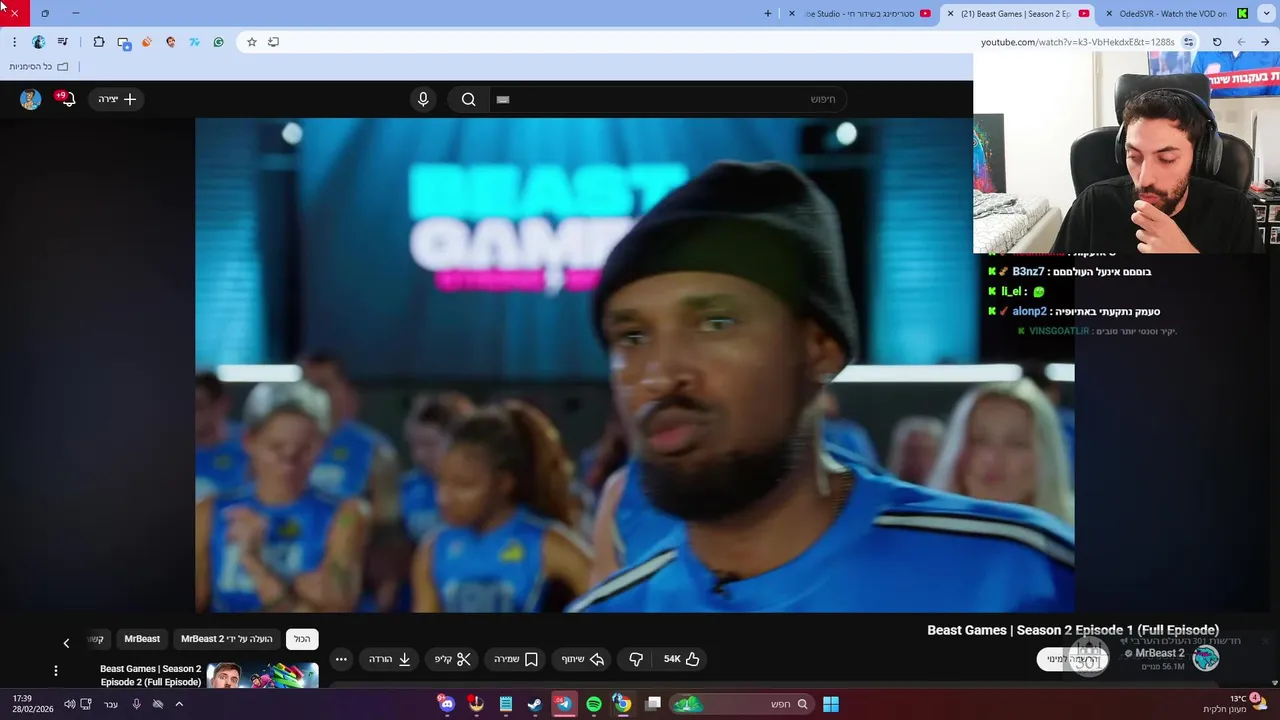Open the tab search dropdown arrow
The image size is (1280, 720).
tap(1268, 14)
